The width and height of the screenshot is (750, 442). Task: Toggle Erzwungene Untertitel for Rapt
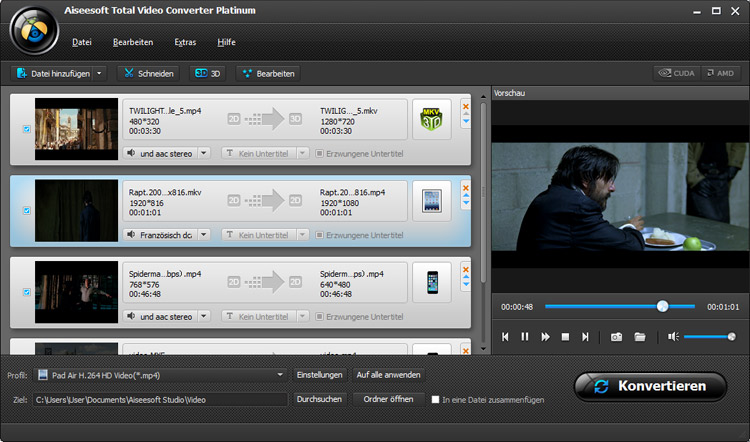tap(319, 235)
